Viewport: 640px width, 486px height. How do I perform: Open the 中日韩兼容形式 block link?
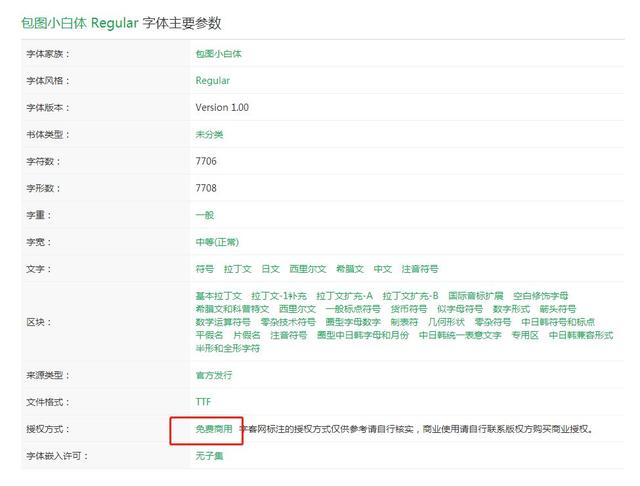pyautogui.click(x=581, y=335)
